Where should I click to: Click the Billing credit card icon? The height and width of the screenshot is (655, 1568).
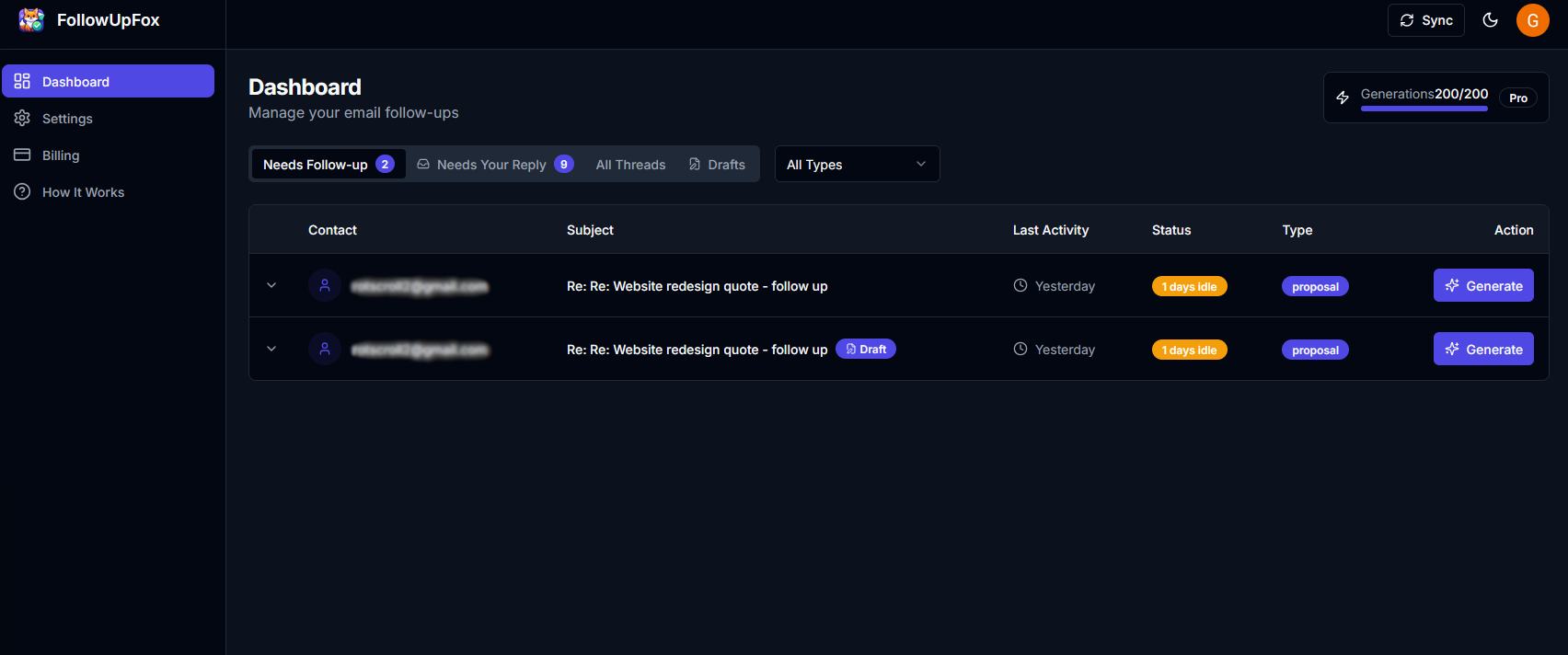tap(22, 155)
